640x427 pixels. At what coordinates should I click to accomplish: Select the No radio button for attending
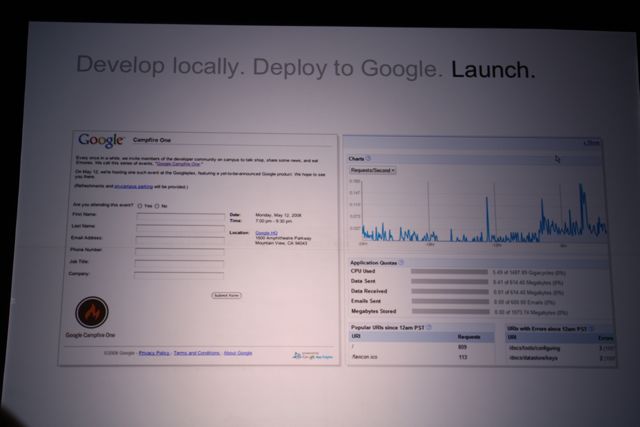tap(157, 206)
